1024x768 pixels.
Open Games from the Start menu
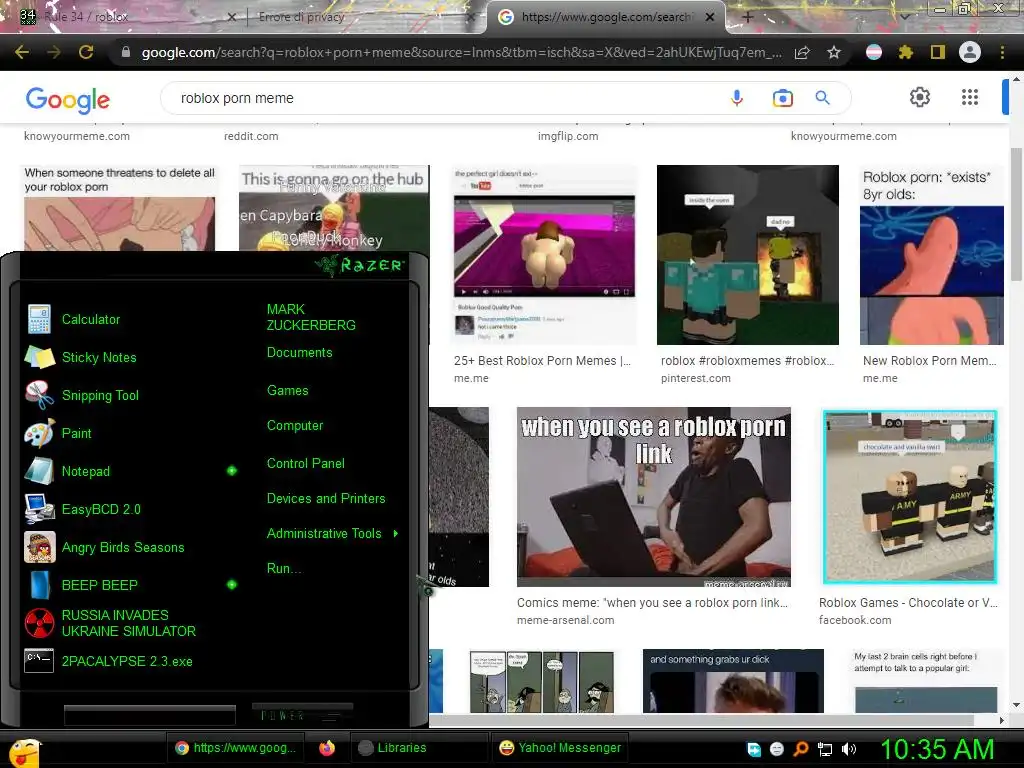click(x=287, y=391)
